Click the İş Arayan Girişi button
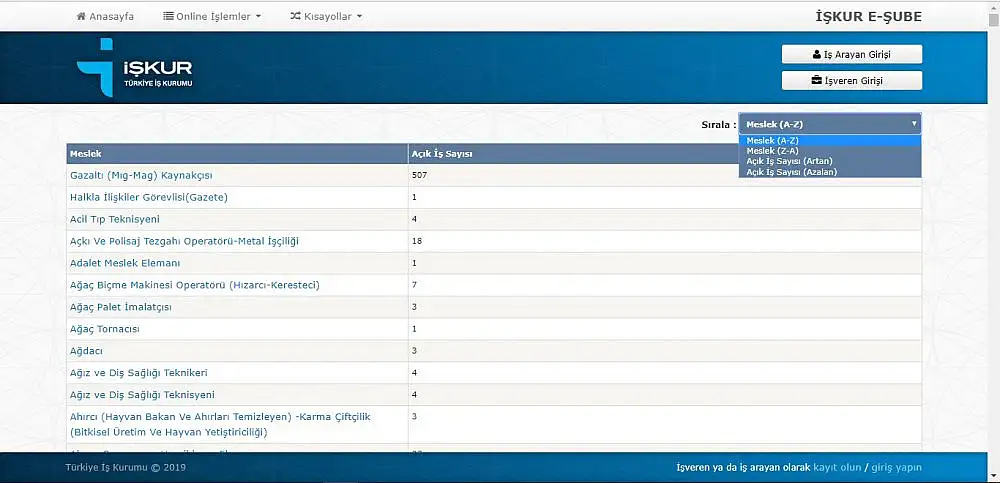The height and width of the screenshot is (483, 1000). click(852, 55)
